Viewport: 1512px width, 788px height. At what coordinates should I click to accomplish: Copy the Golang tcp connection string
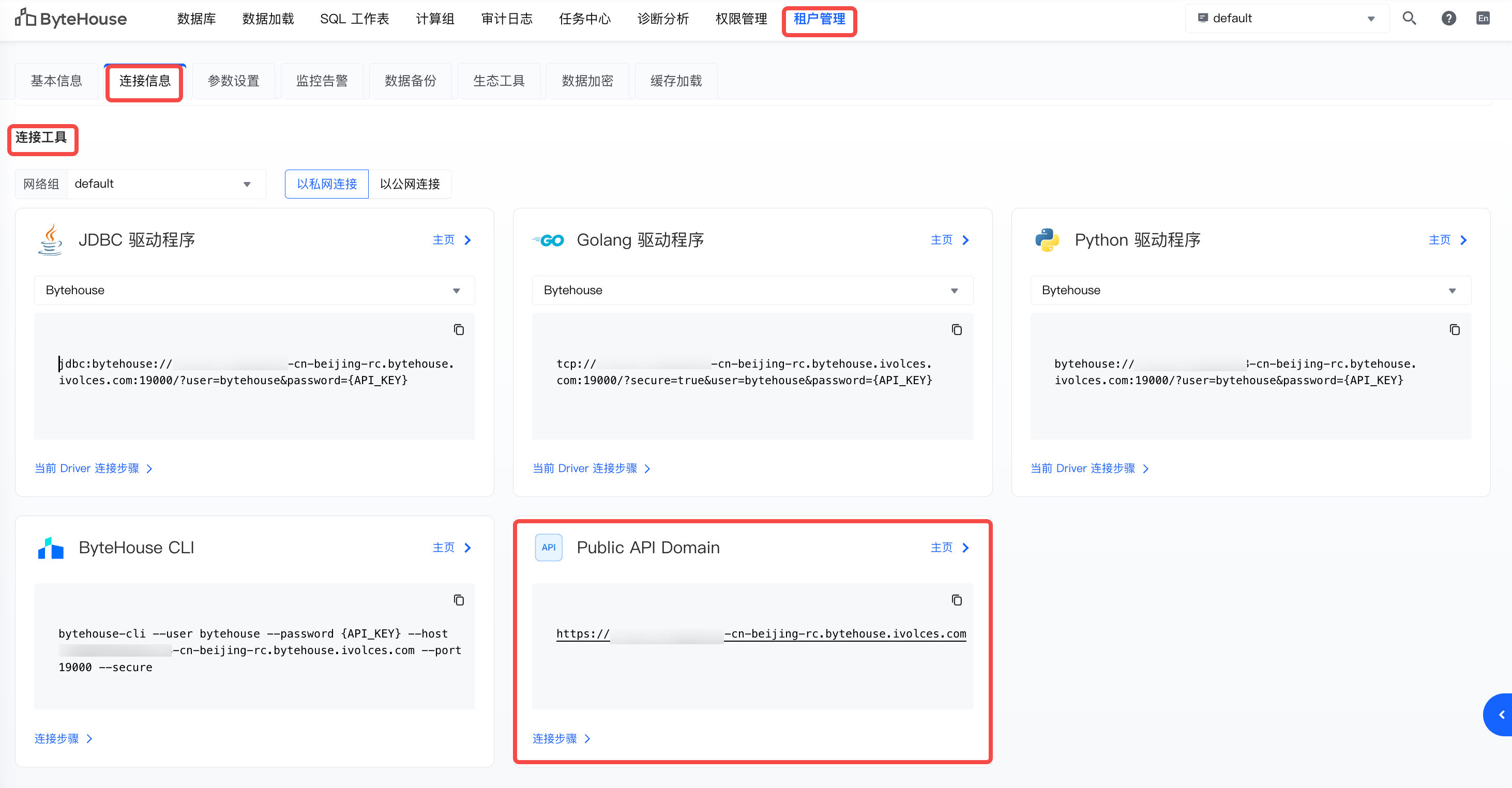click(956, 330)
